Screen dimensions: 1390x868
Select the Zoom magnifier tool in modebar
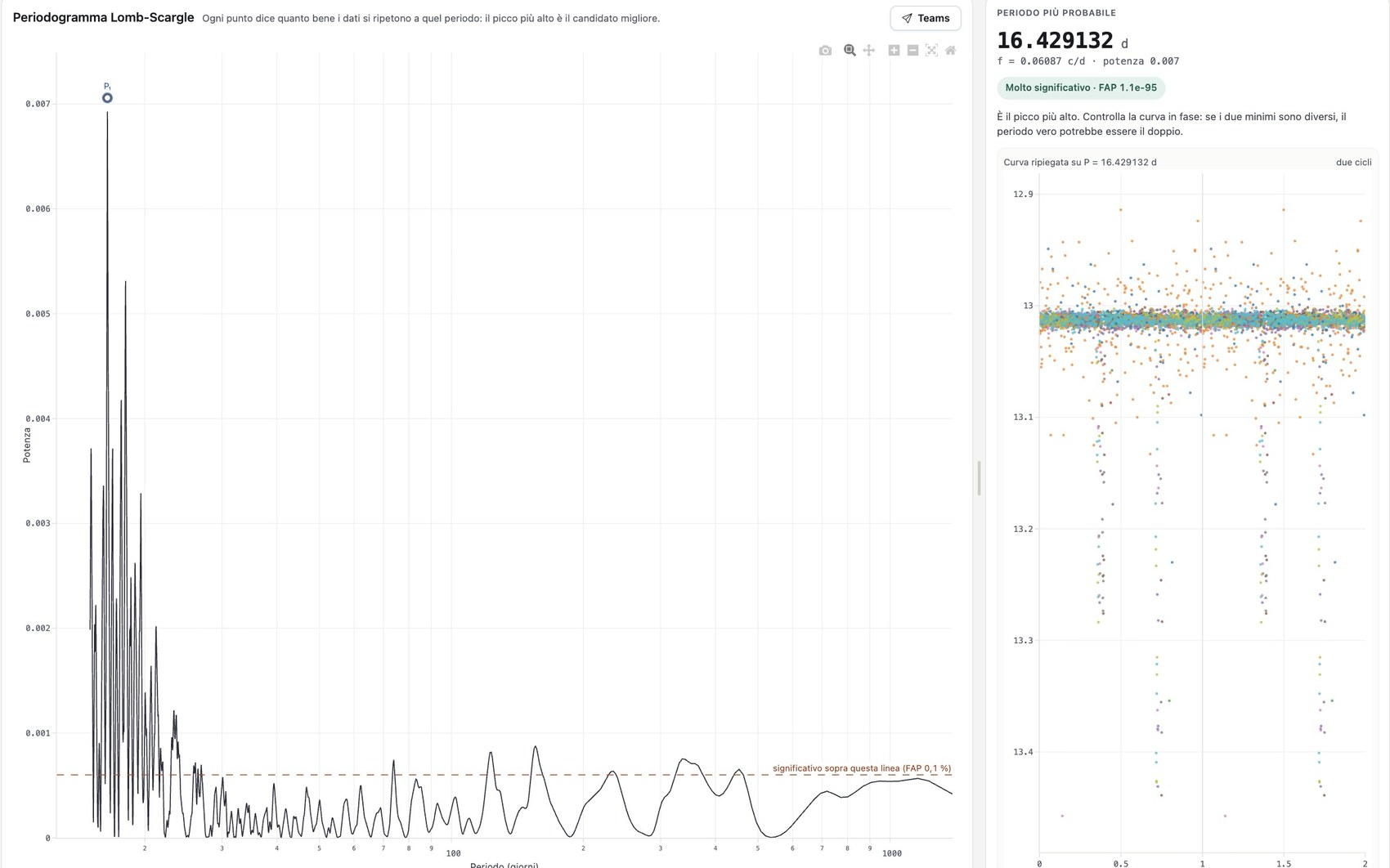(850, 51)
